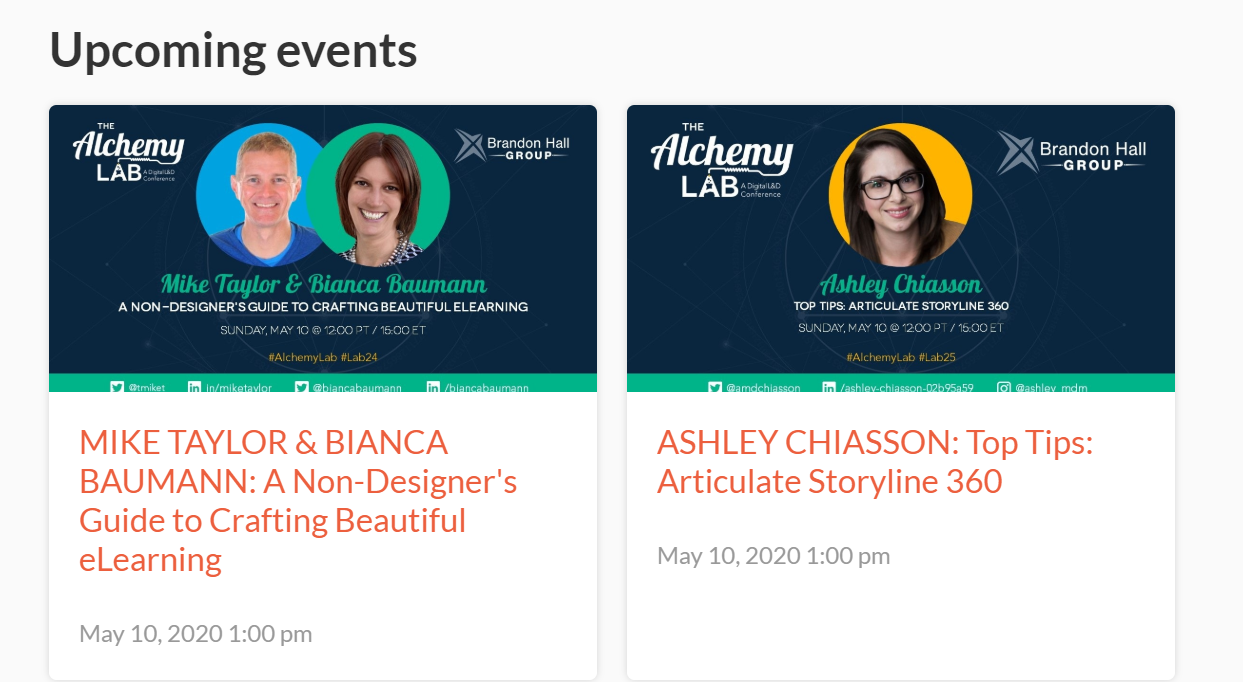The image size is (1243, 682).
Task: Click the Brandon Hall Group logo on left card
Action: 513,145
